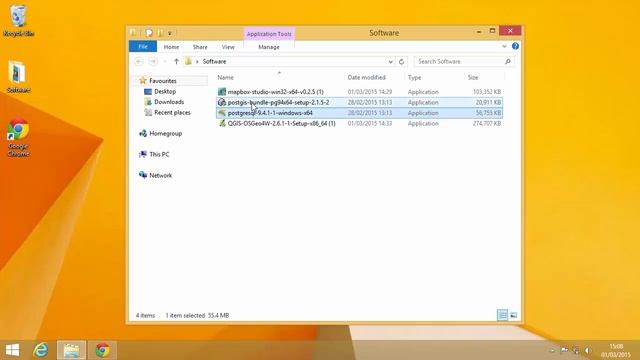Open the Manage ribbon tab
Screen dimensions: 640x360
[x=269, y=47]
